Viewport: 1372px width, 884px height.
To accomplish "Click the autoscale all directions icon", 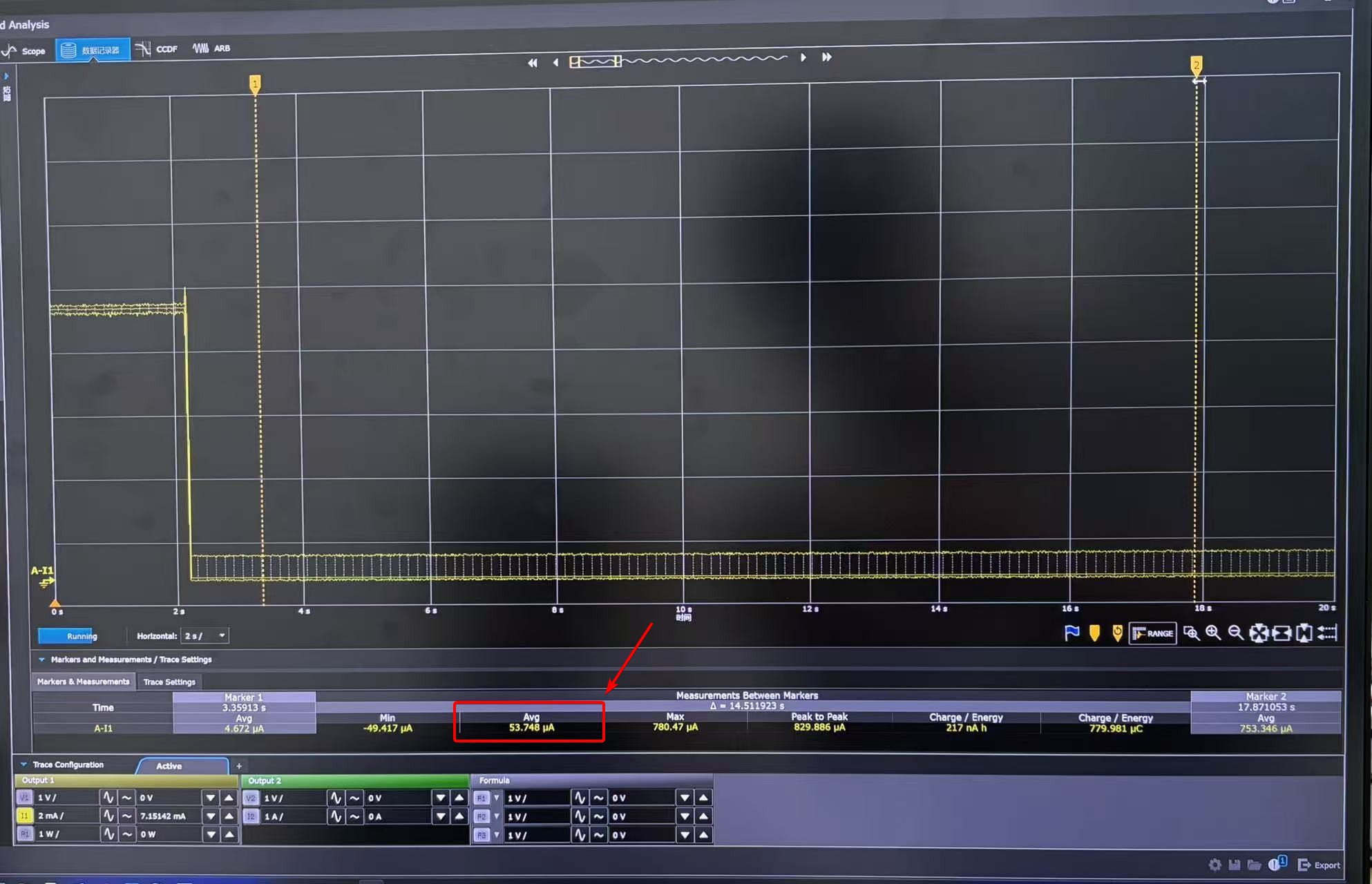I will click(x=1259, y=633).
